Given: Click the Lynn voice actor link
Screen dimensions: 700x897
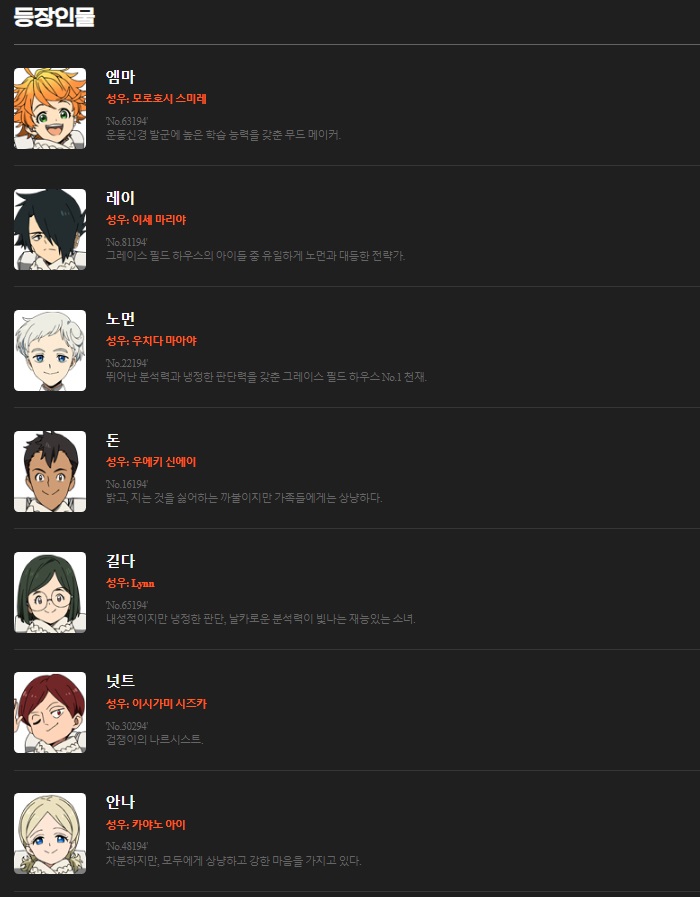Looking at the screenshot, I should [143, 583].
